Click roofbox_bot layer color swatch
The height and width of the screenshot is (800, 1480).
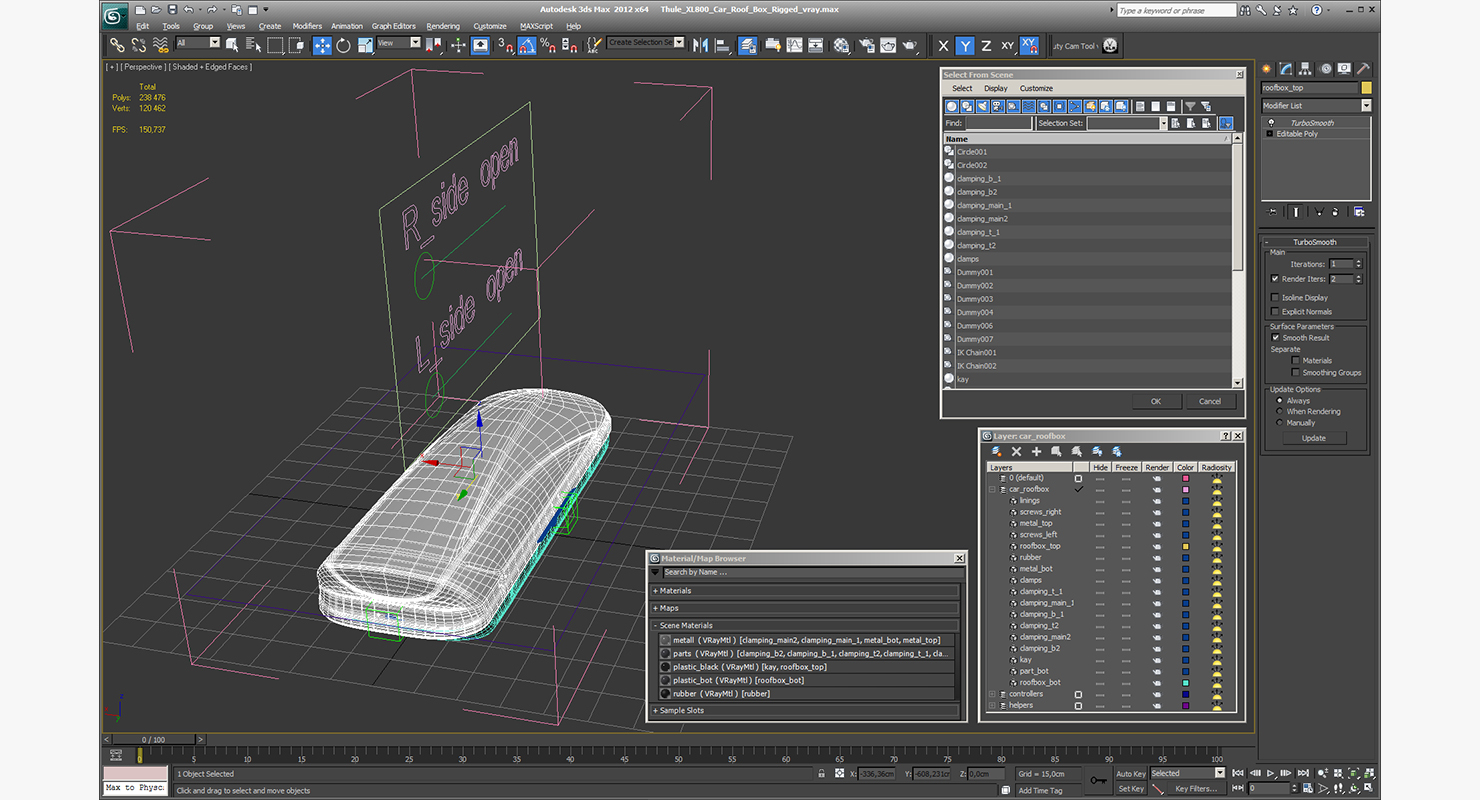[1186, 682]
